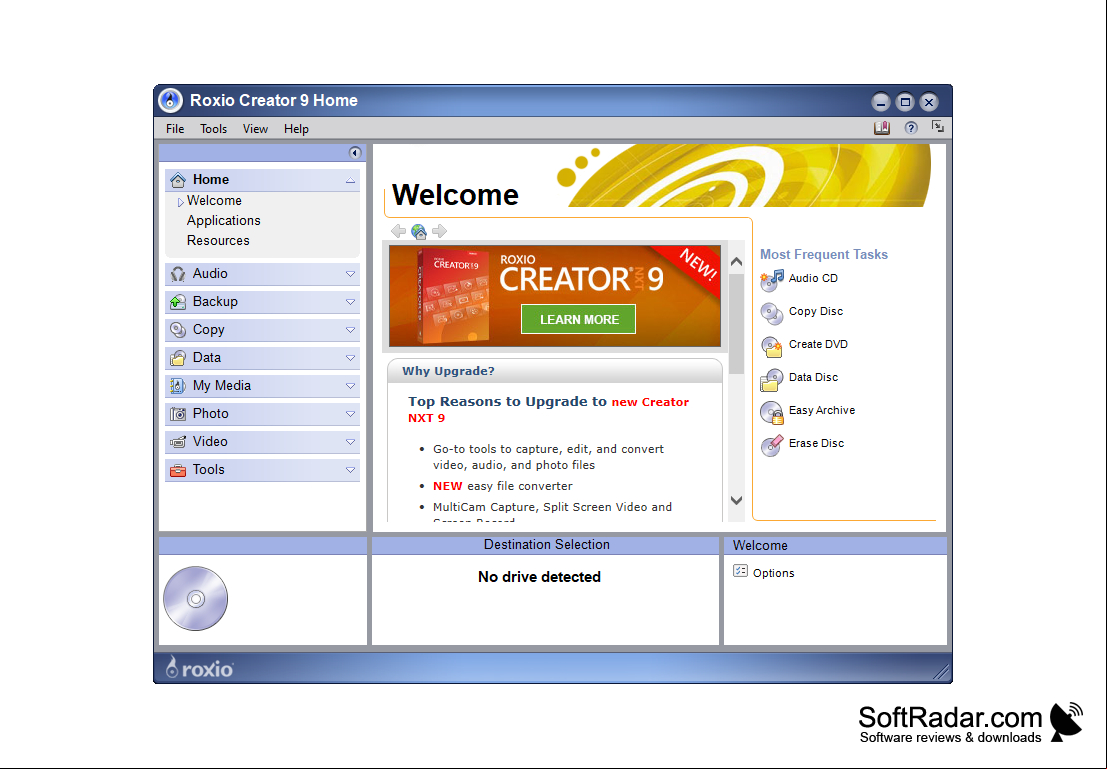Click the Easy Archive task icon
1107x769 pixels.
coord(772,412)
